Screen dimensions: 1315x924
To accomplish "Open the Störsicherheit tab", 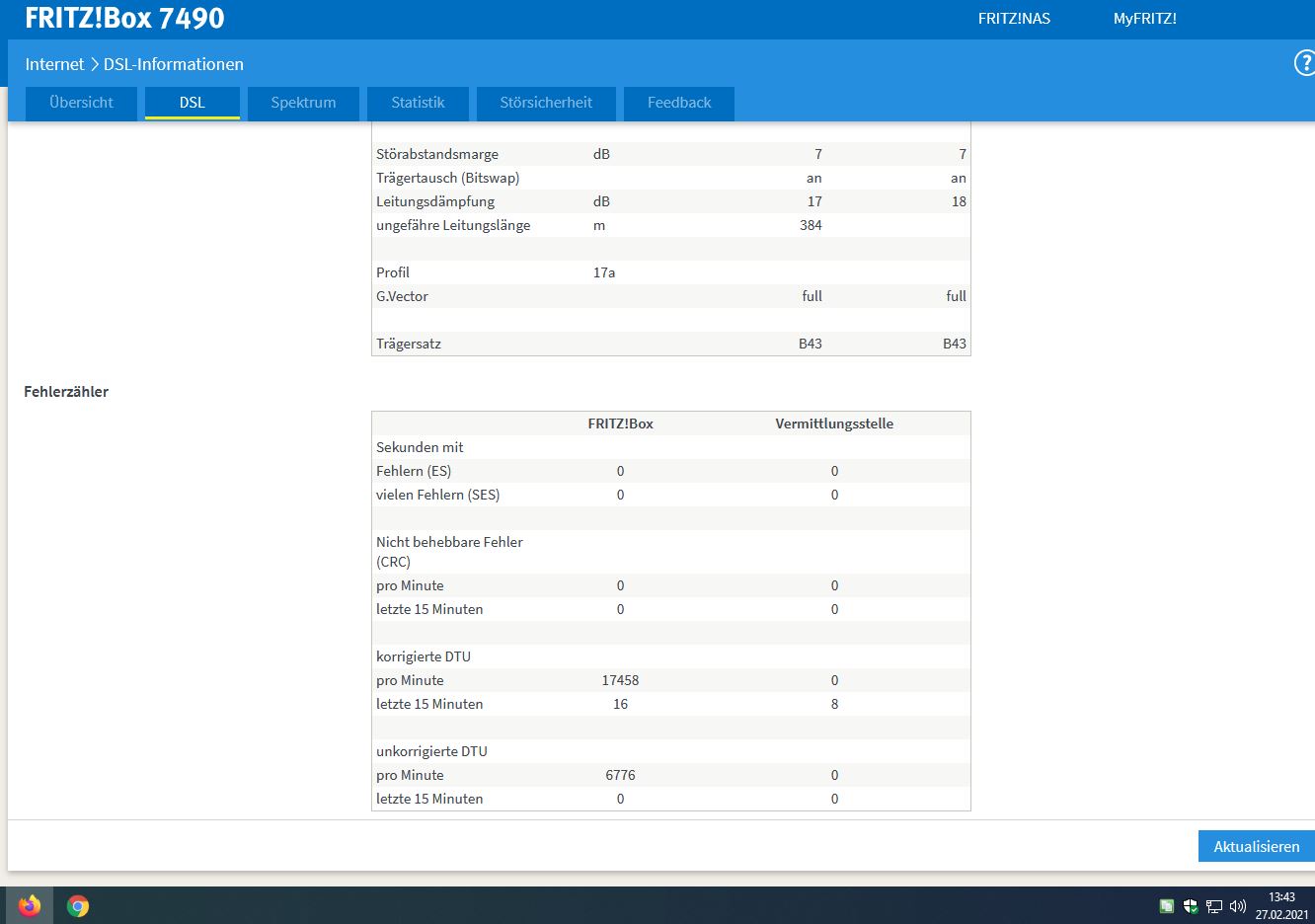I will pos(546,103).
